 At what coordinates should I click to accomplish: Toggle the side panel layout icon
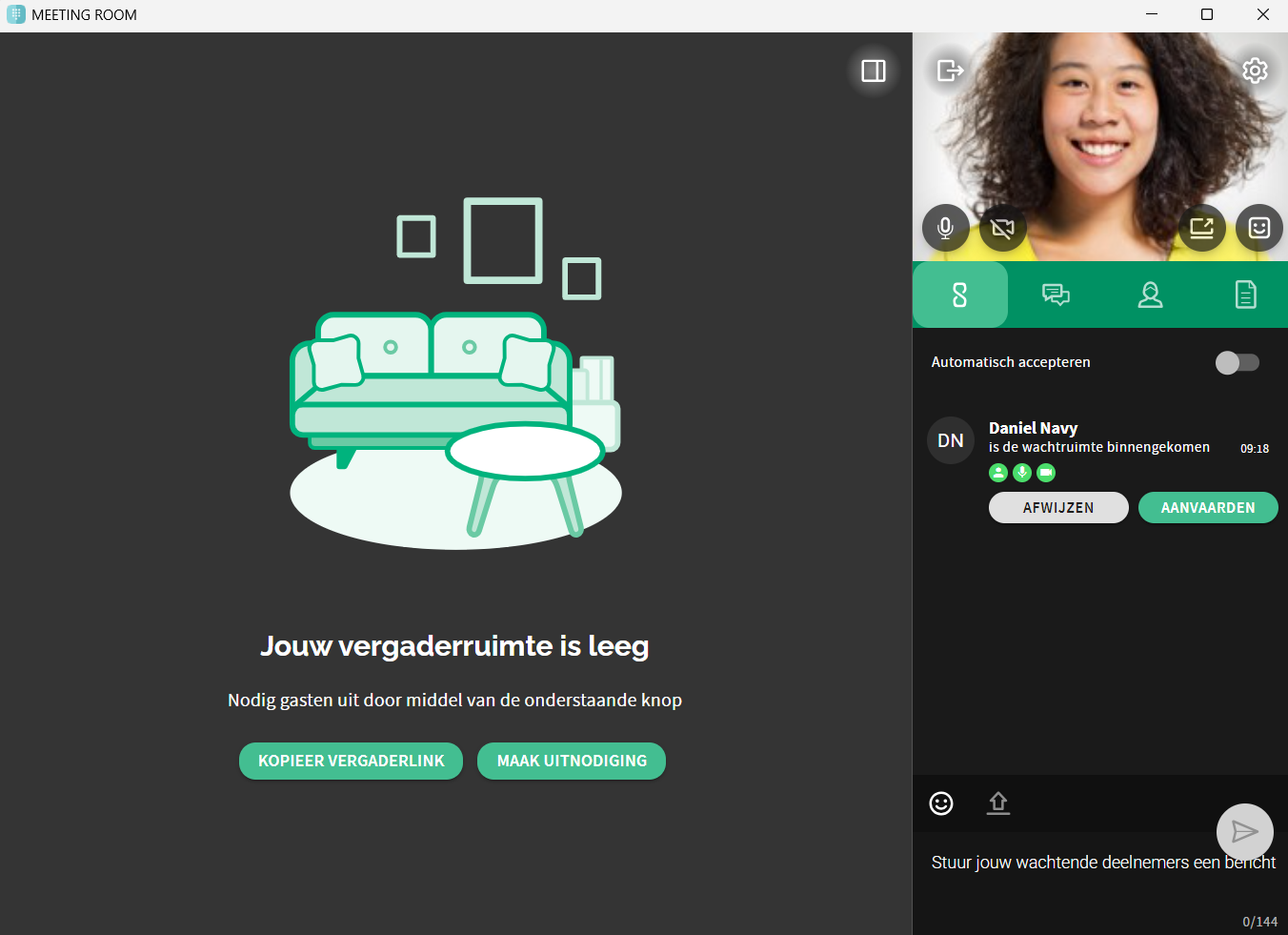pyautogui.click(x=873, y=71)
